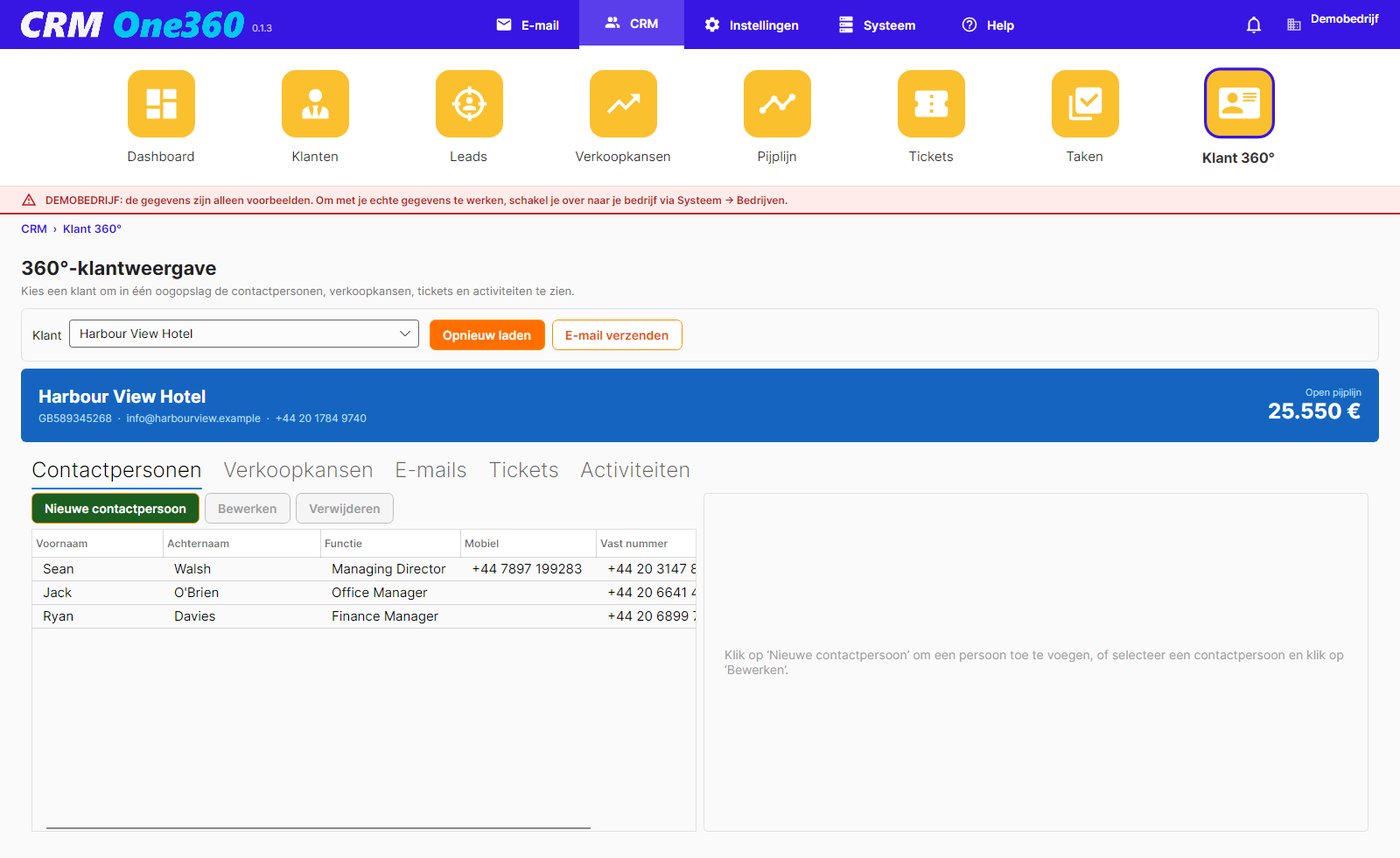Click the contacts table horizontal scrollbar
1400x858 pixels.
[318, 828]
